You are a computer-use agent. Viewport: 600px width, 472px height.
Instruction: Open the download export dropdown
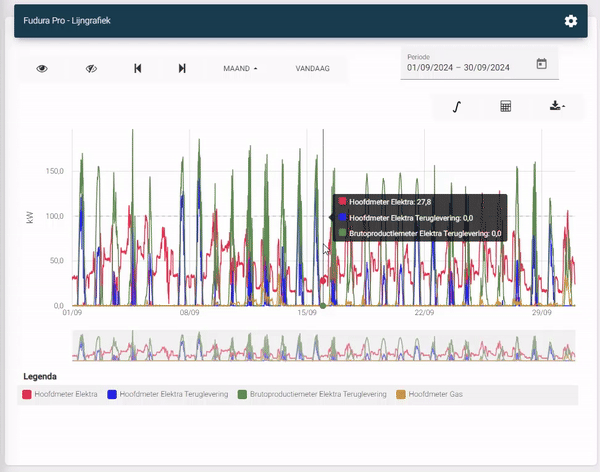(557, 107)
